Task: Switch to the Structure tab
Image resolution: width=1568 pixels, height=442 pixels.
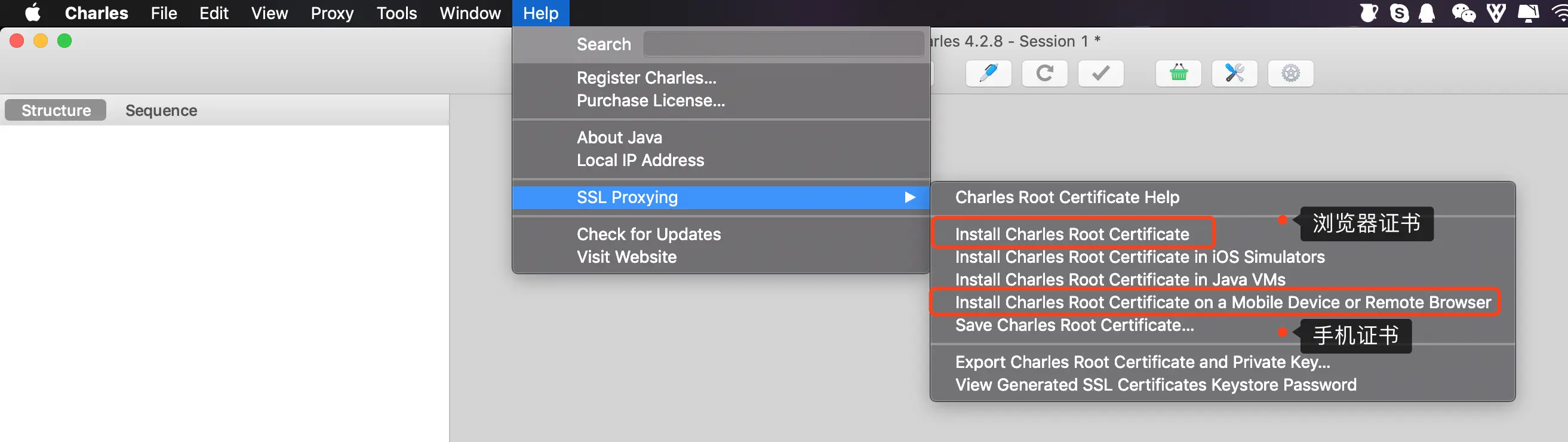Action: coord(56,110)
